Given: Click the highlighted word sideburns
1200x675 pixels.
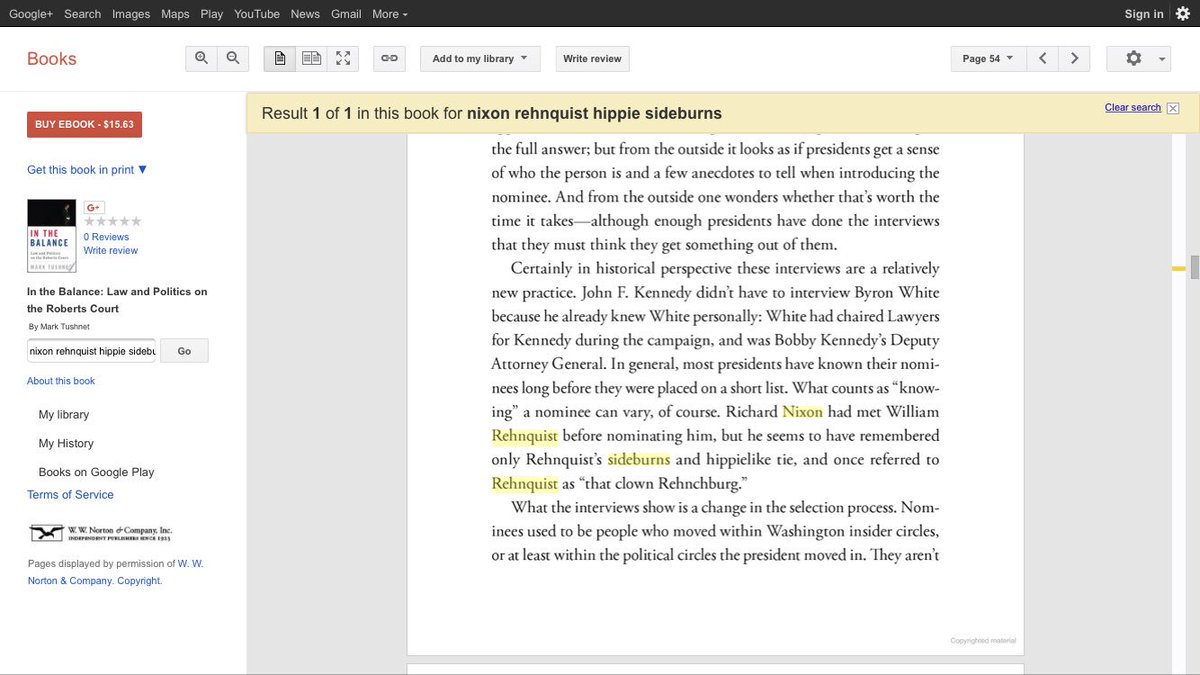Looking at the screenshot, I should coord(639,460).
